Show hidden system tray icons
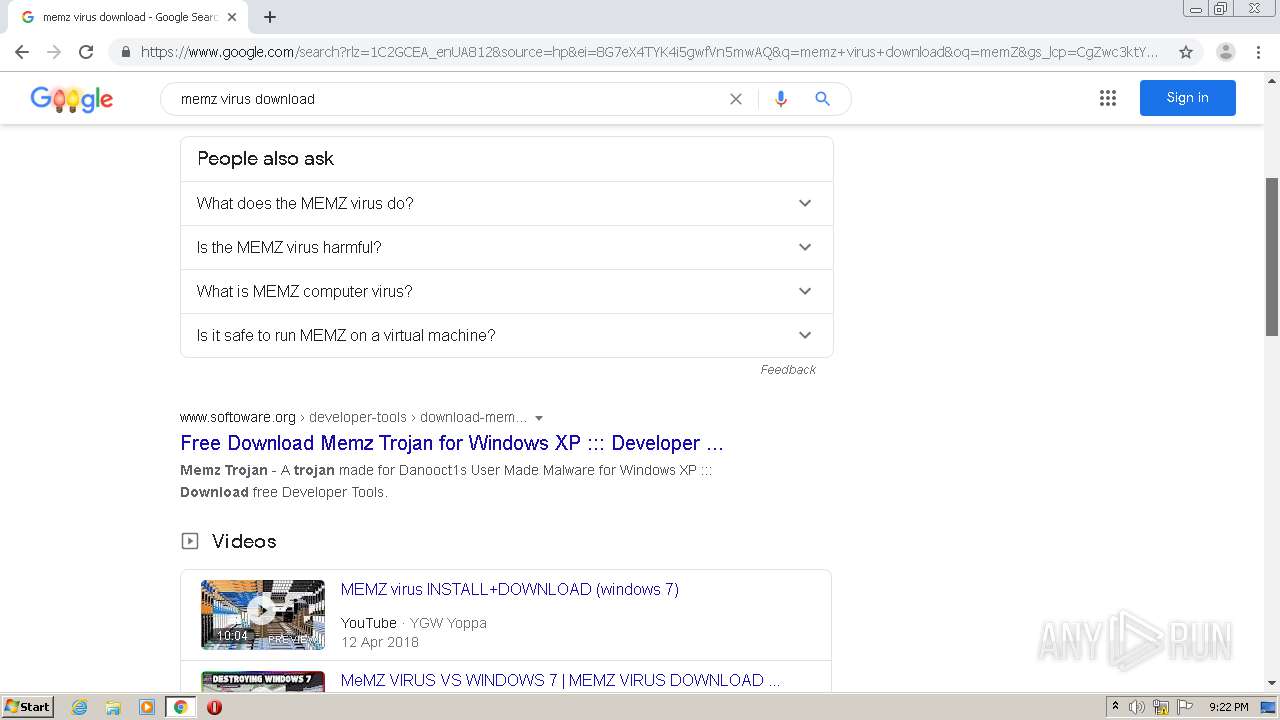Screen dimensions: 1280x720 [1115, 707]
